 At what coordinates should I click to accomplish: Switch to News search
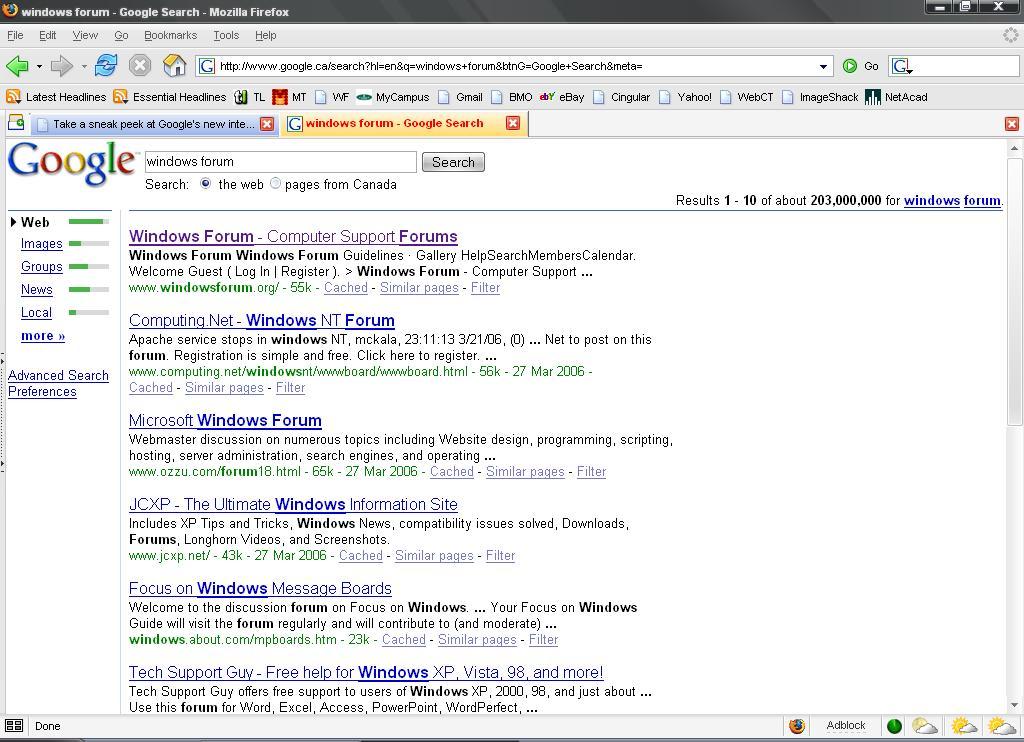[37, 289]
